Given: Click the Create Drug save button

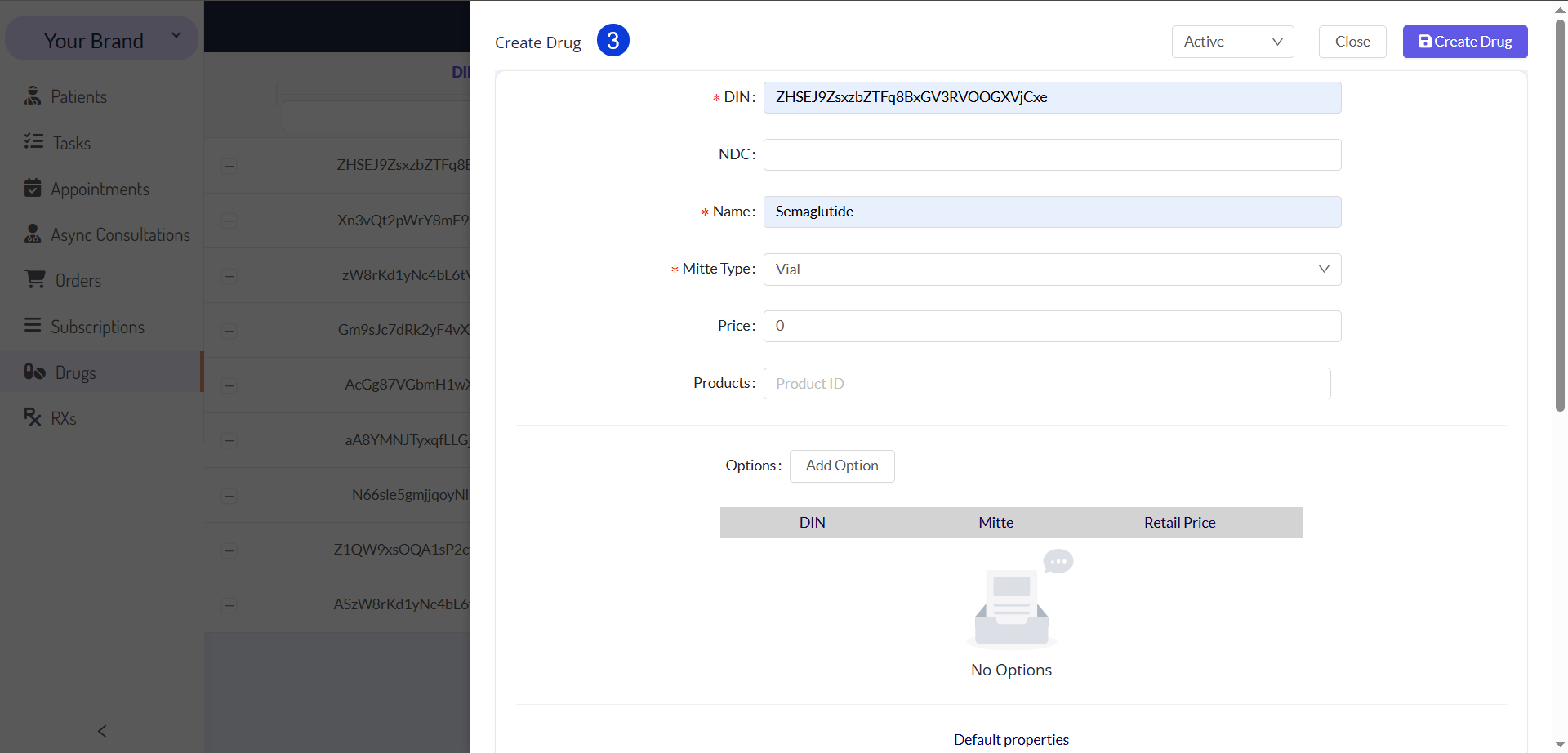Looking at the screenshot, I should [x=1465, y=42].
